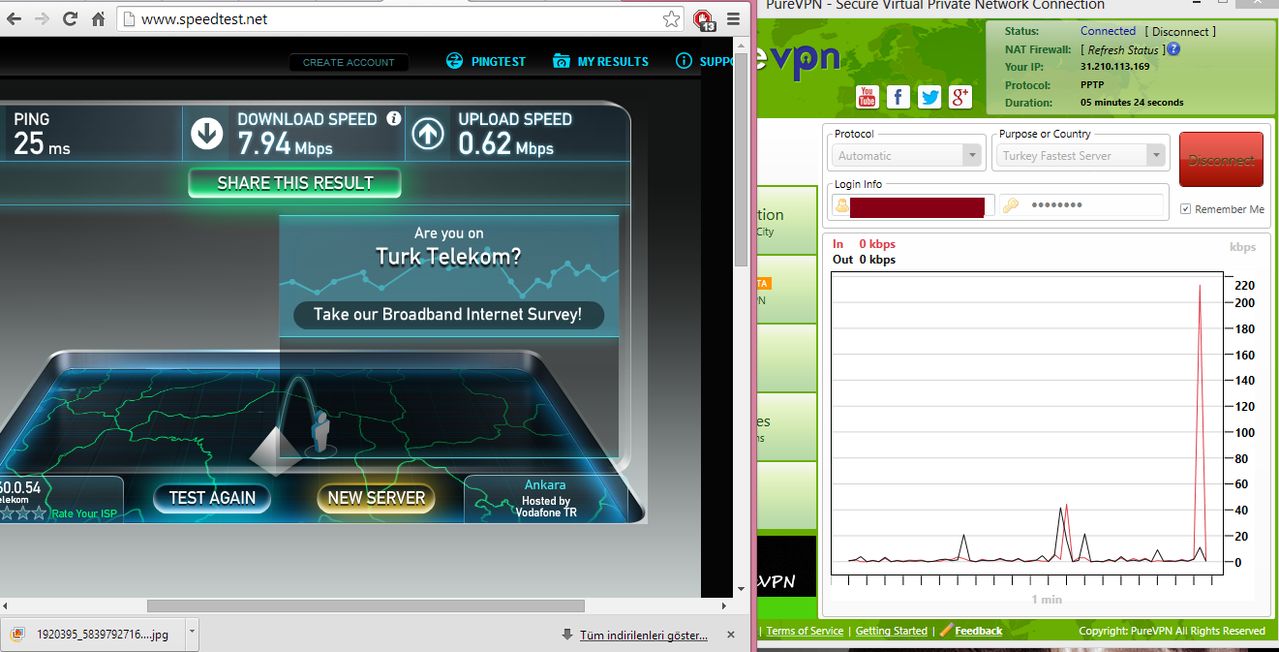Expand the downloaded jpg file options arrow
The image size is (1279, 652).
[191, 634]
